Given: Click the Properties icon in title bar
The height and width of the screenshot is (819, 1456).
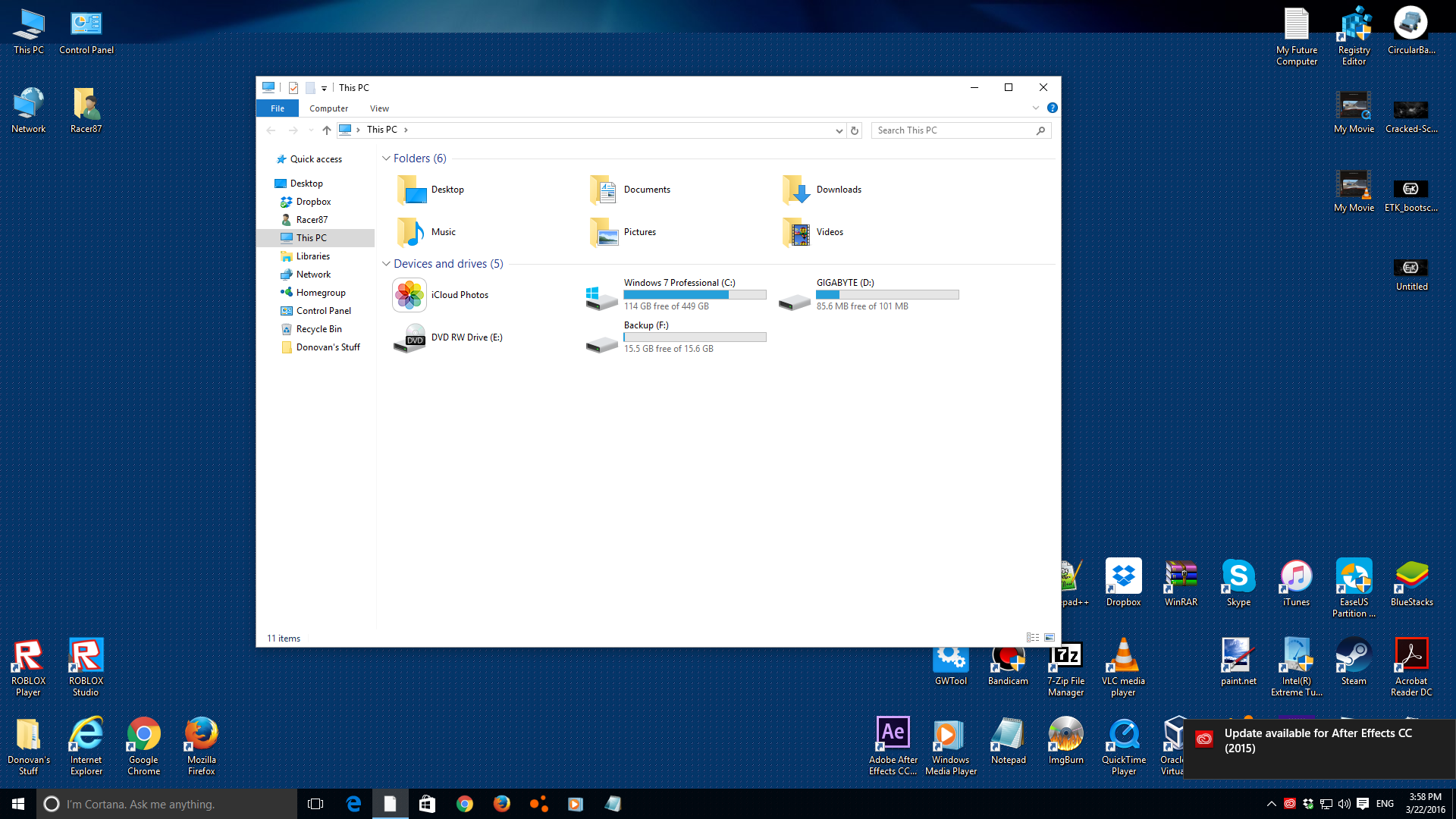Looking at the screenshot, I should pyautogui.click(x=293, y=88).
